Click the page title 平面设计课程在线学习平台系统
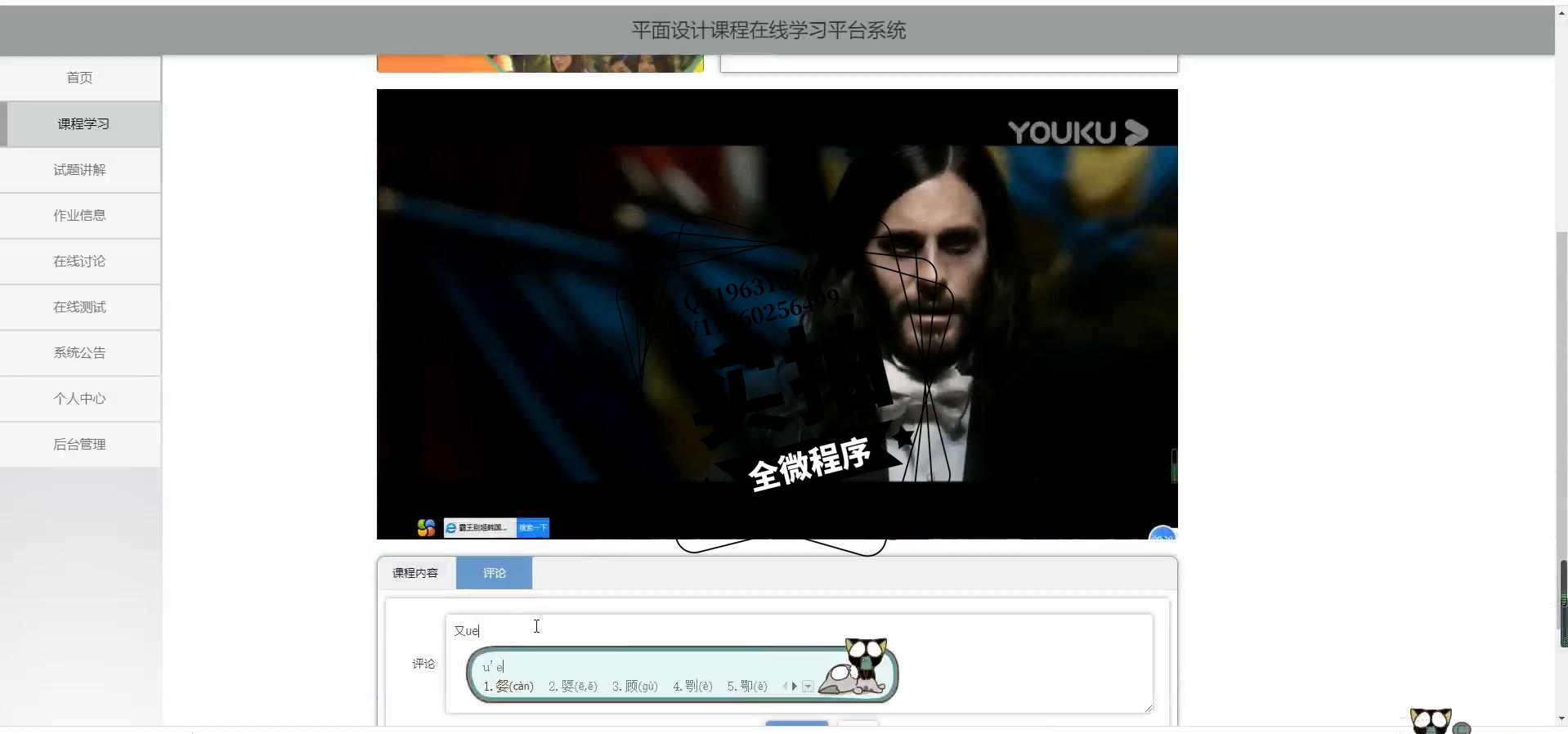 (768, 30)
